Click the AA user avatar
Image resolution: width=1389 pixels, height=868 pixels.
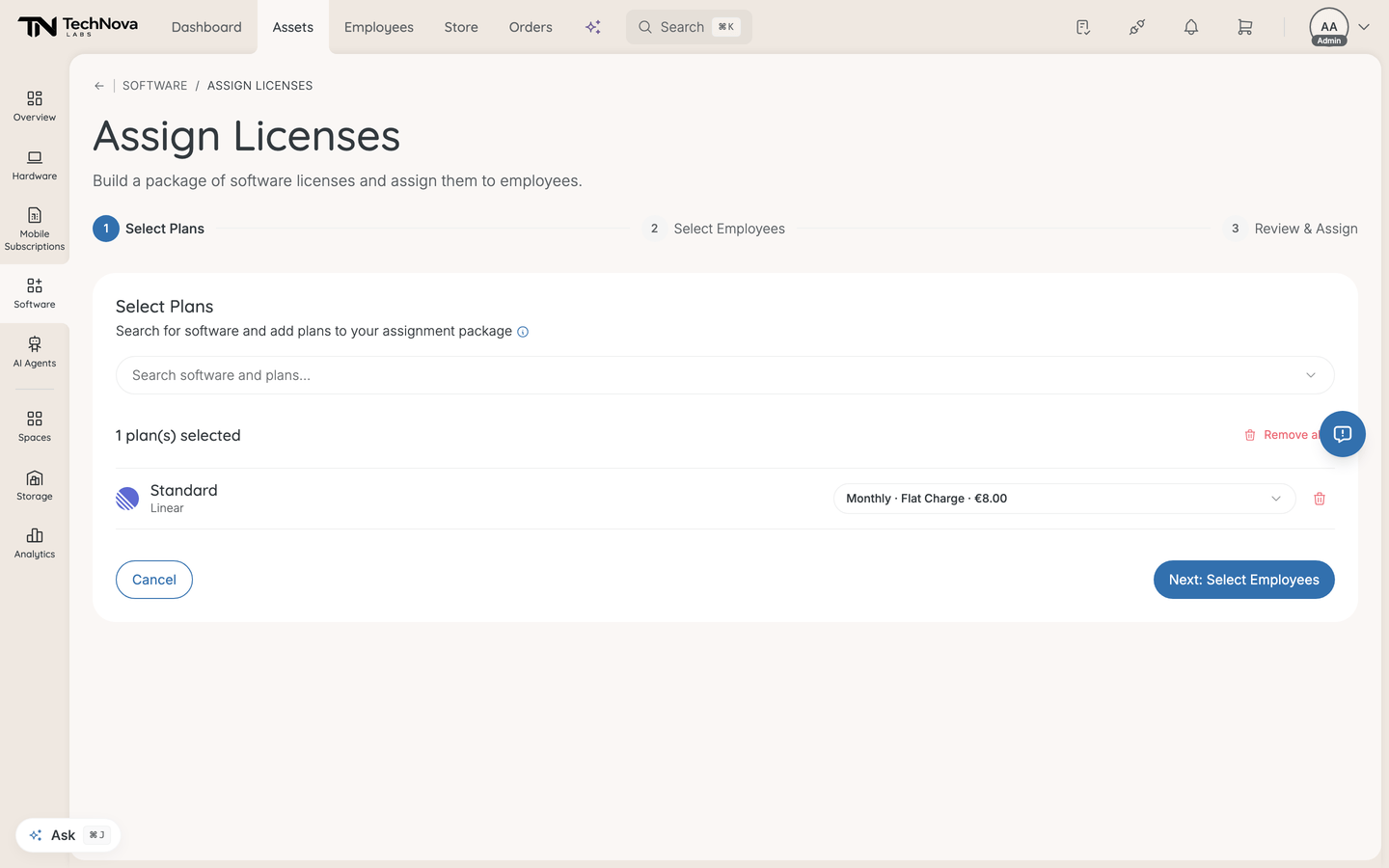point(1329,27)
